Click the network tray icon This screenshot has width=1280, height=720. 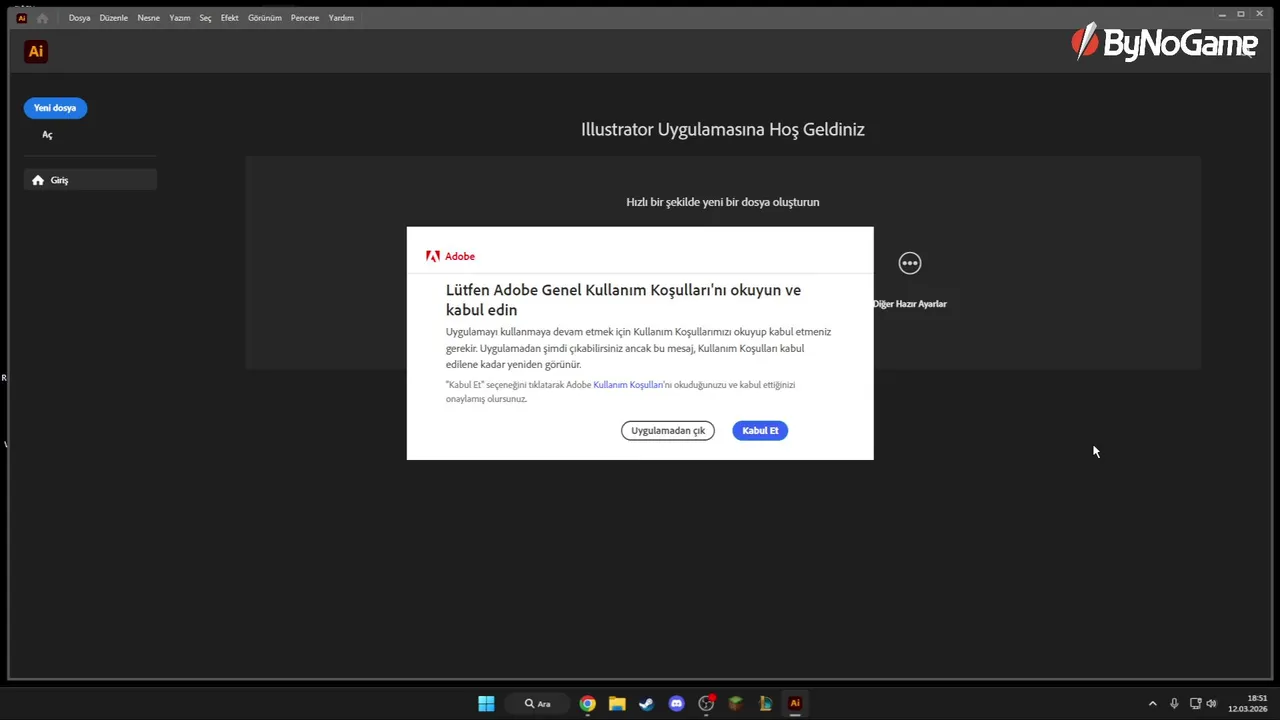(1195, 704)
